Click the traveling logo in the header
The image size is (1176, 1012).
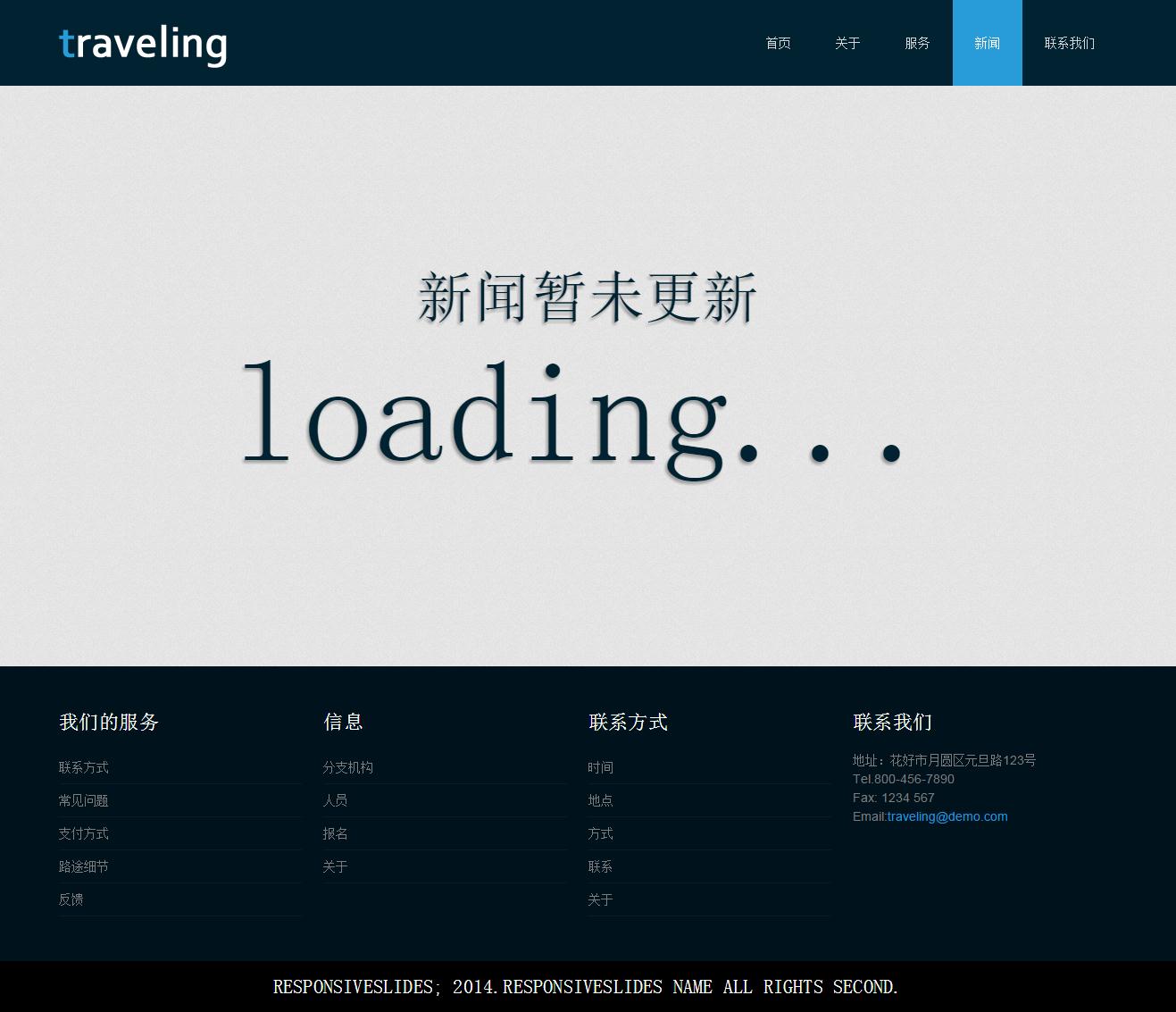(143, 45)
